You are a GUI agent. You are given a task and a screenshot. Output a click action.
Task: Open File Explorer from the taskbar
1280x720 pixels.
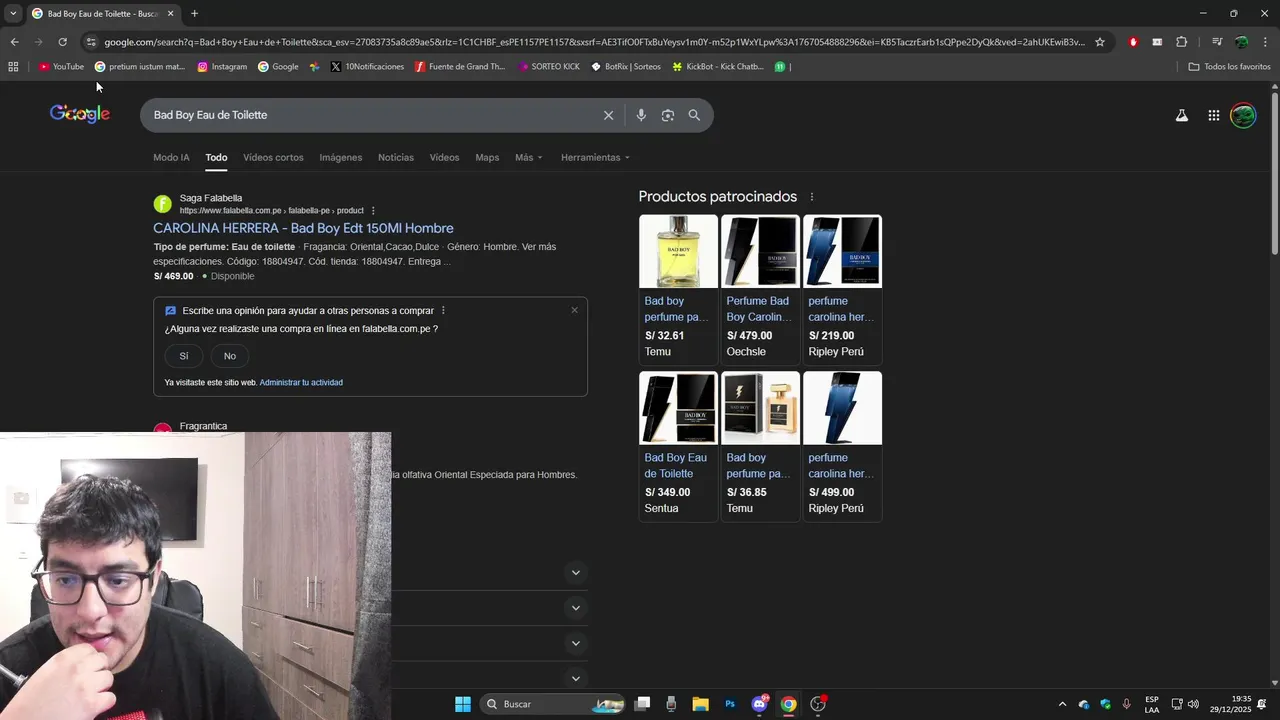700,704
